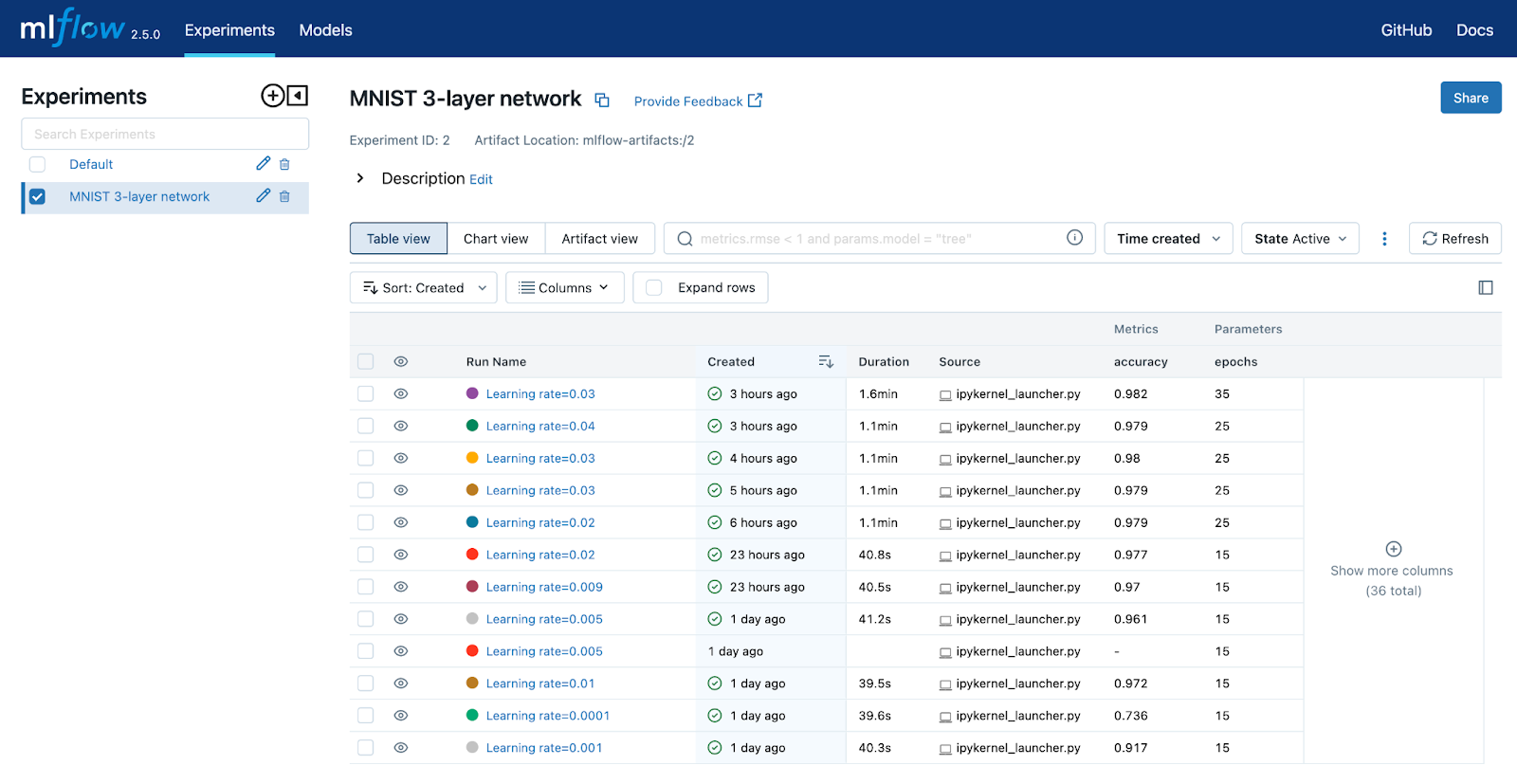Click the create new experiment plus icon
Screen dimensions: 1517x784
272,96
